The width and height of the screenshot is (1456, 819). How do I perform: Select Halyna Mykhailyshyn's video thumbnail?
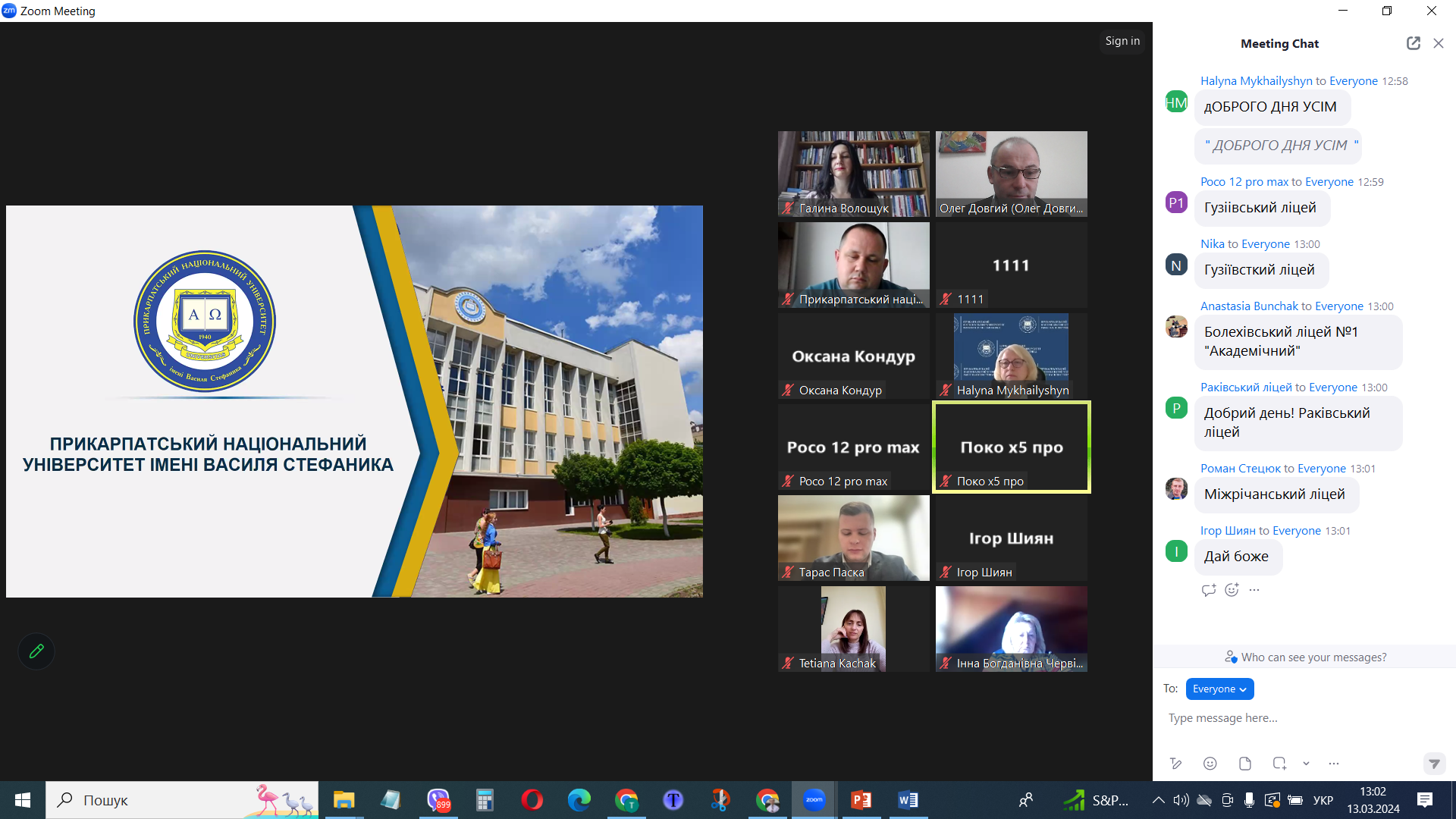tap(1011, 356)
